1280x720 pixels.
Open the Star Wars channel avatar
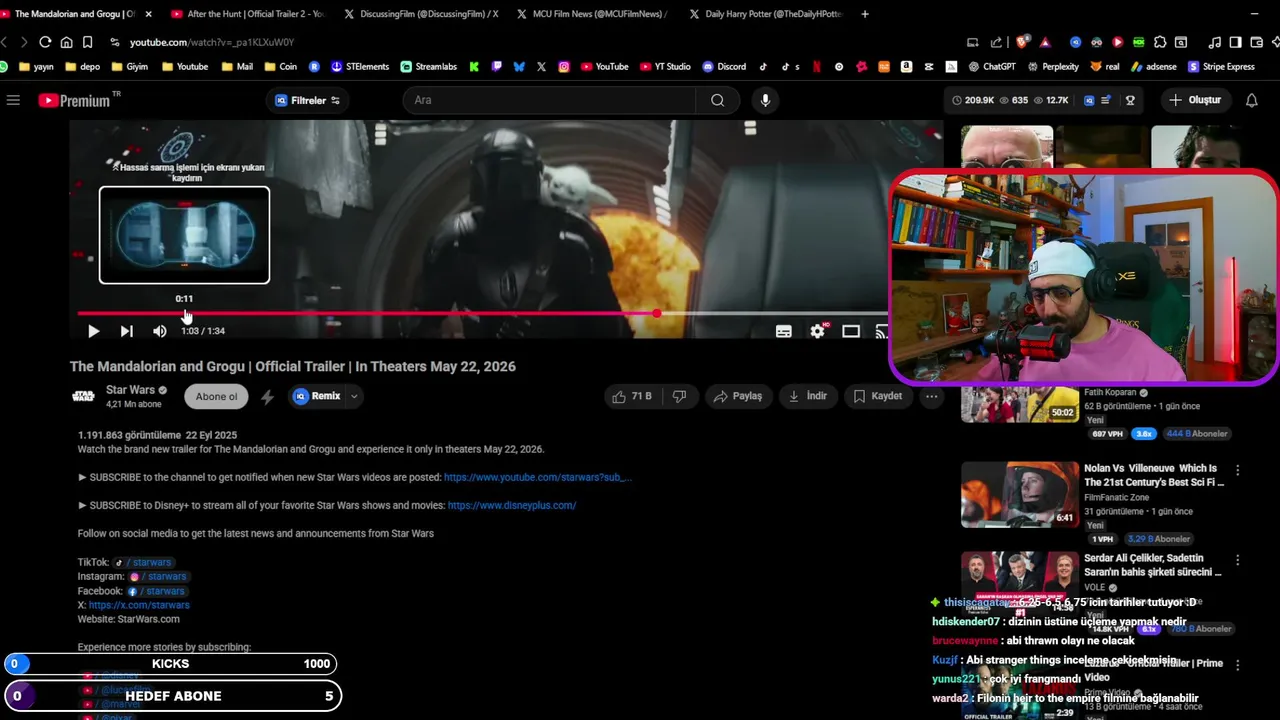(x=83, y=396)
